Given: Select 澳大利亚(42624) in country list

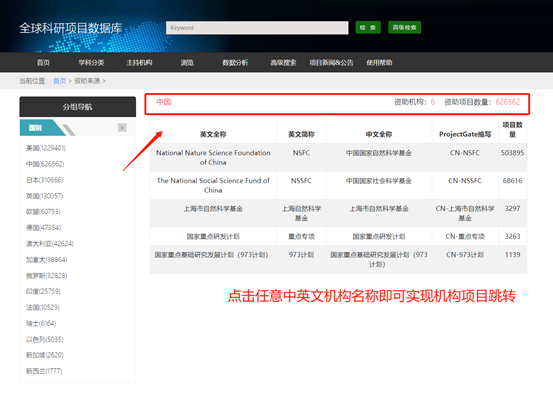Looking at the screenshot, I should point(50,244).
